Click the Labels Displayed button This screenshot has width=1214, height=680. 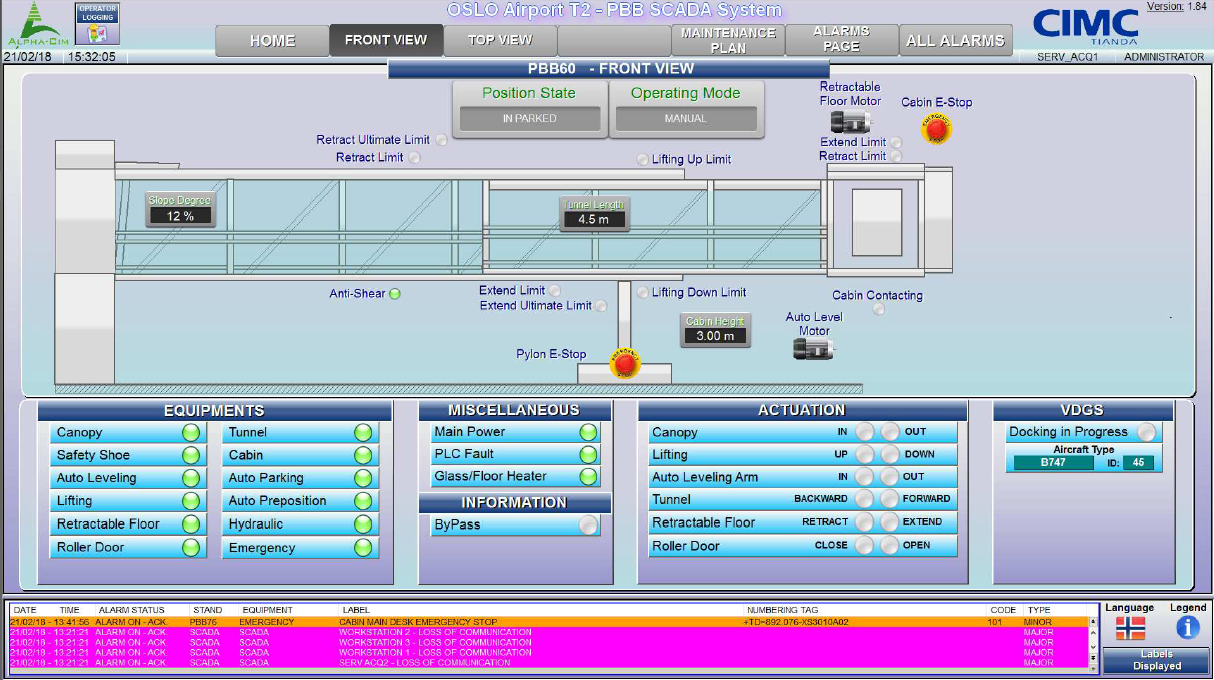tap(1156, 660)
